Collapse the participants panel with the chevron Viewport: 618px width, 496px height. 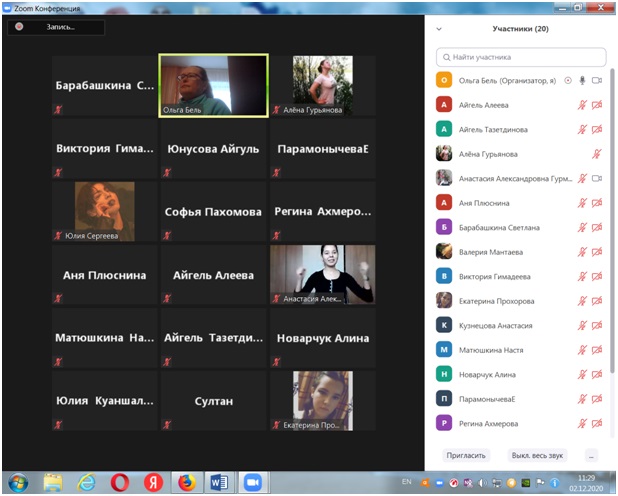pos(439,29)
